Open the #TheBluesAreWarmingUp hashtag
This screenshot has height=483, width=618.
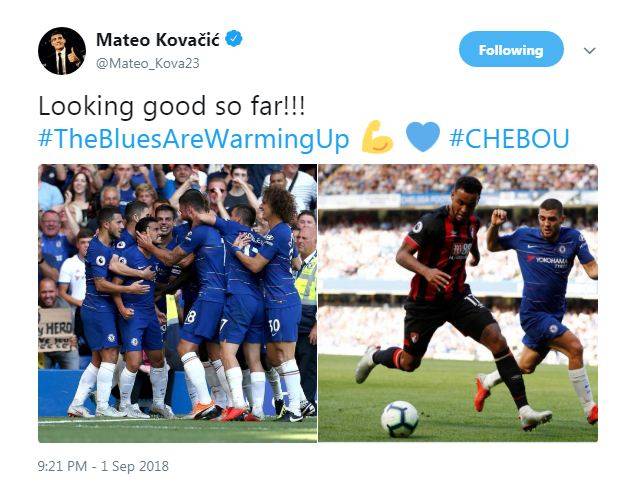pos(194,139)
